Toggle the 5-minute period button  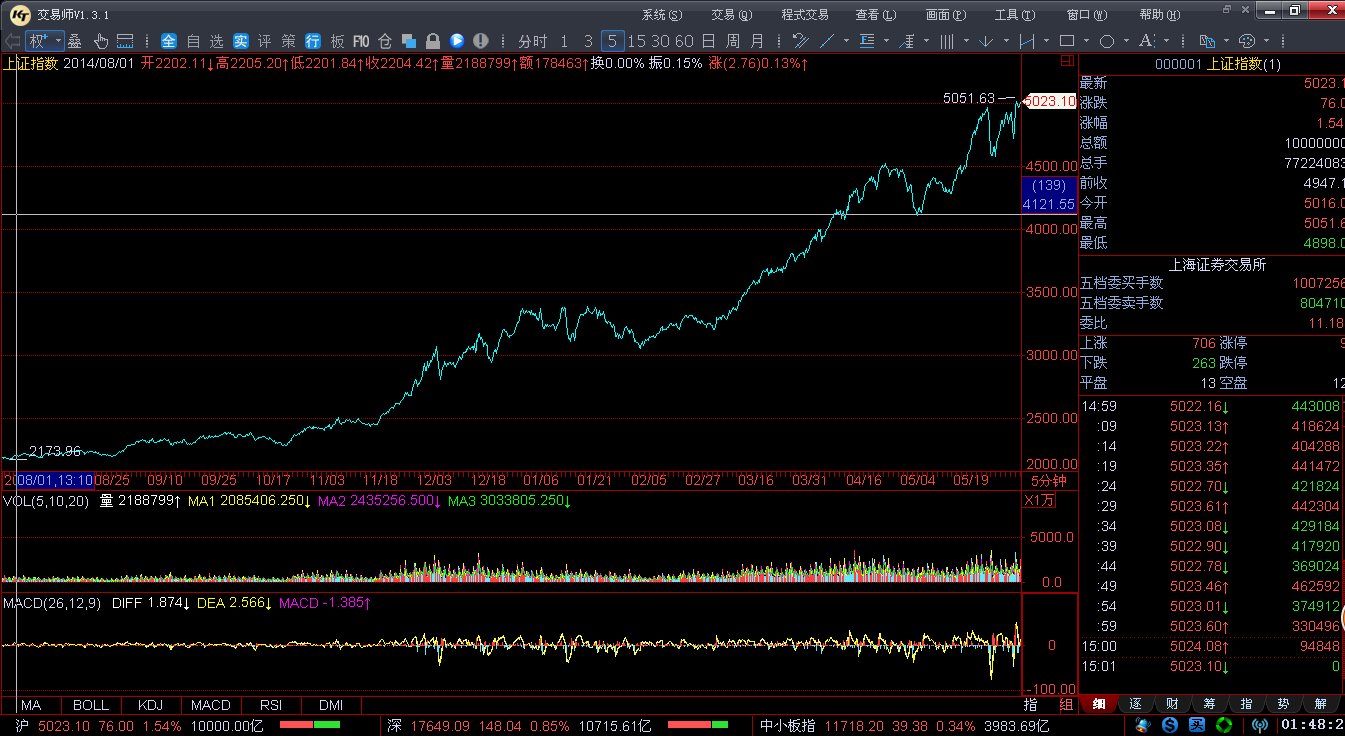click(612, 41)
